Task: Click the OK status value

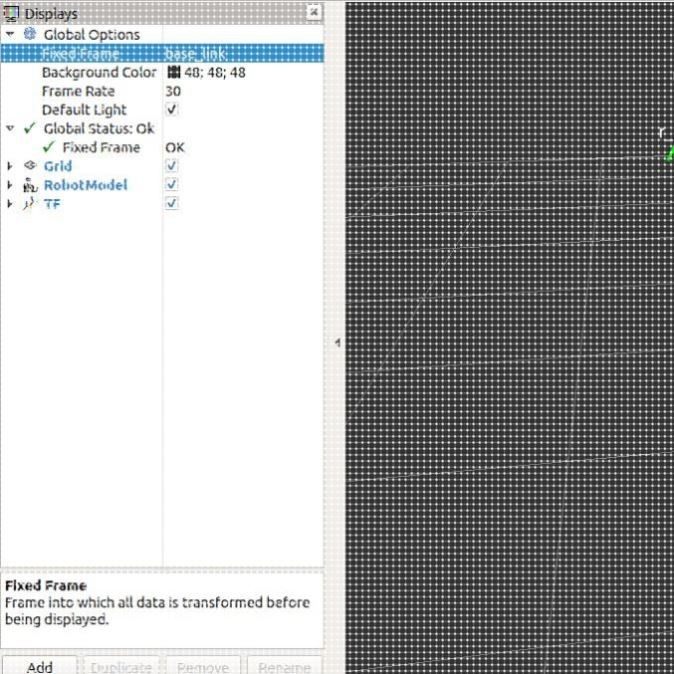Action: [x=175, y=147]
